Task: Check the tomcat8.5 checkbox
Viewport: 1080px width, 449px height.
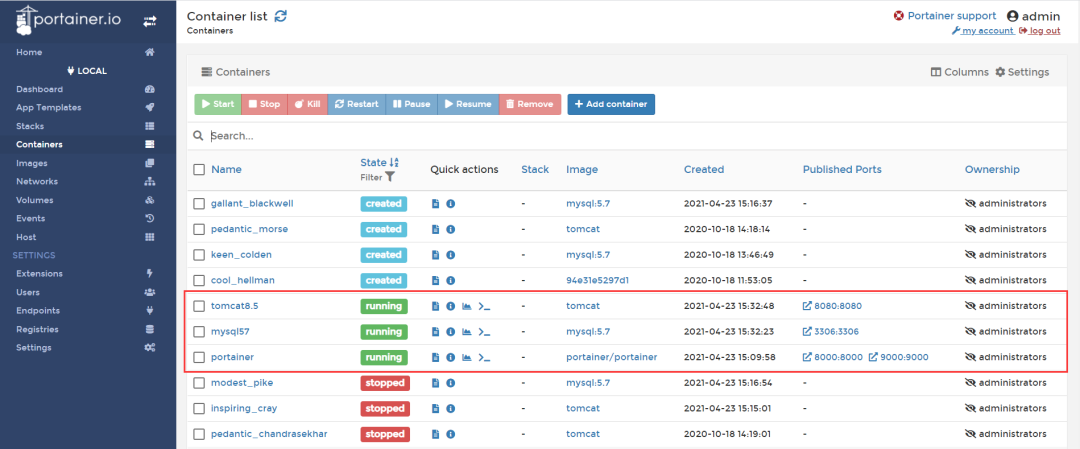Action: pos(199,306)
